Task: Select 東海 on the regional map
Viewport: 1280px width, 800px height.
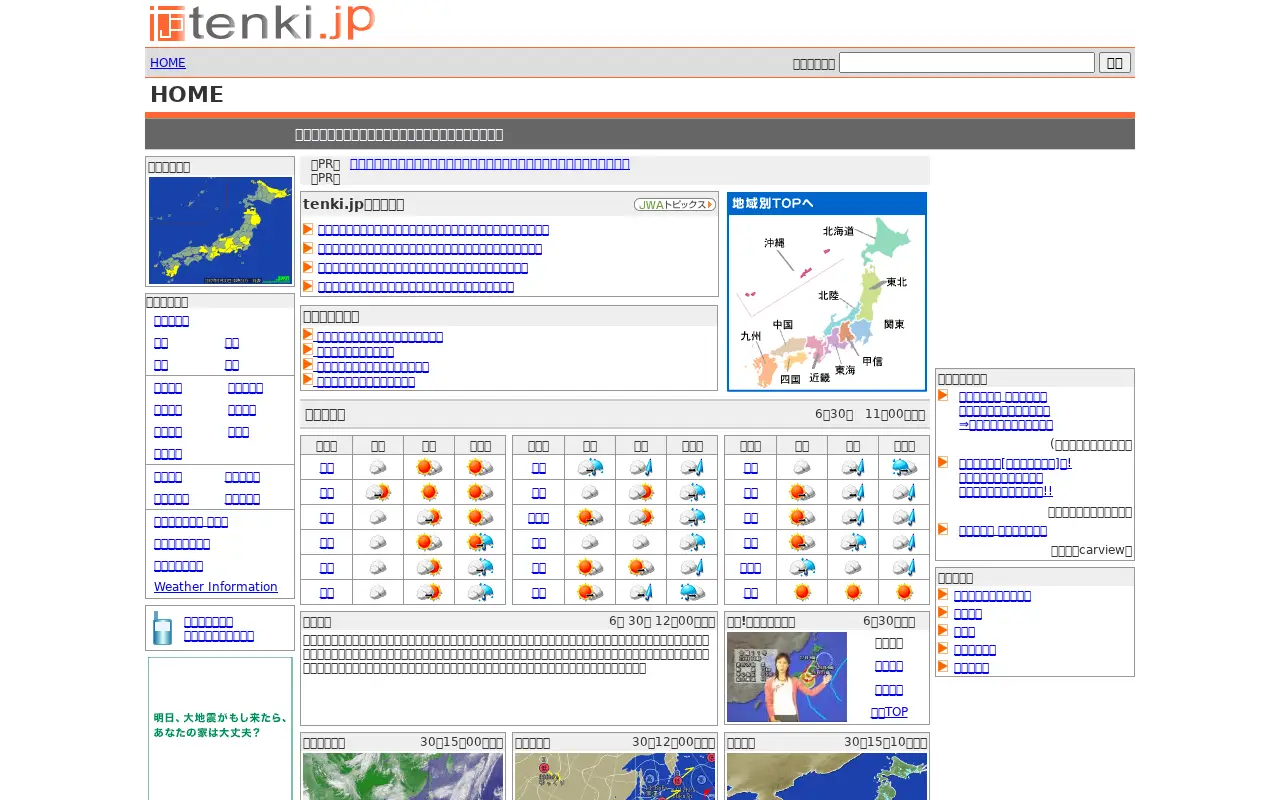Action: 845,370
